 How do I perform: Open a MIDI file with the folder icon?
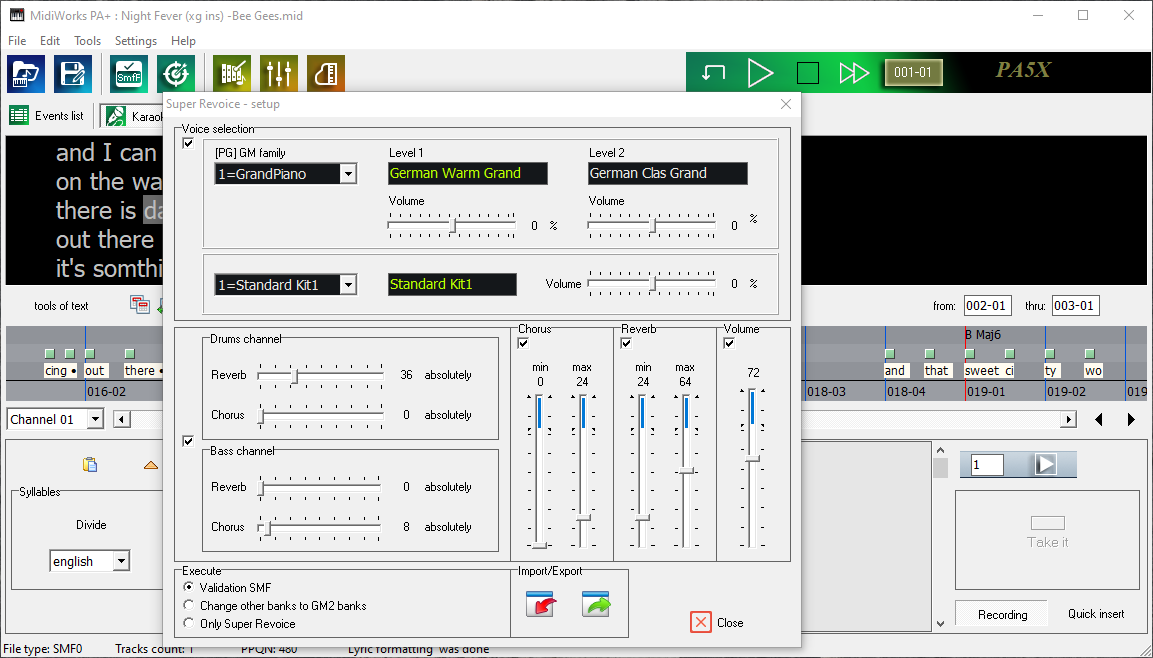pos(25,73)
